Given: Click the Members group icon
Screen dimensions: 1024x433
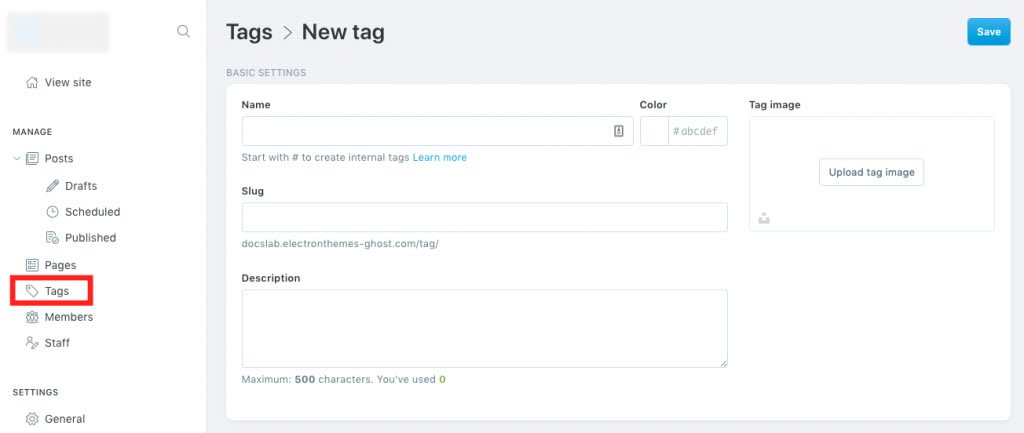Looking at the screenshot, I should coord(32,317).
